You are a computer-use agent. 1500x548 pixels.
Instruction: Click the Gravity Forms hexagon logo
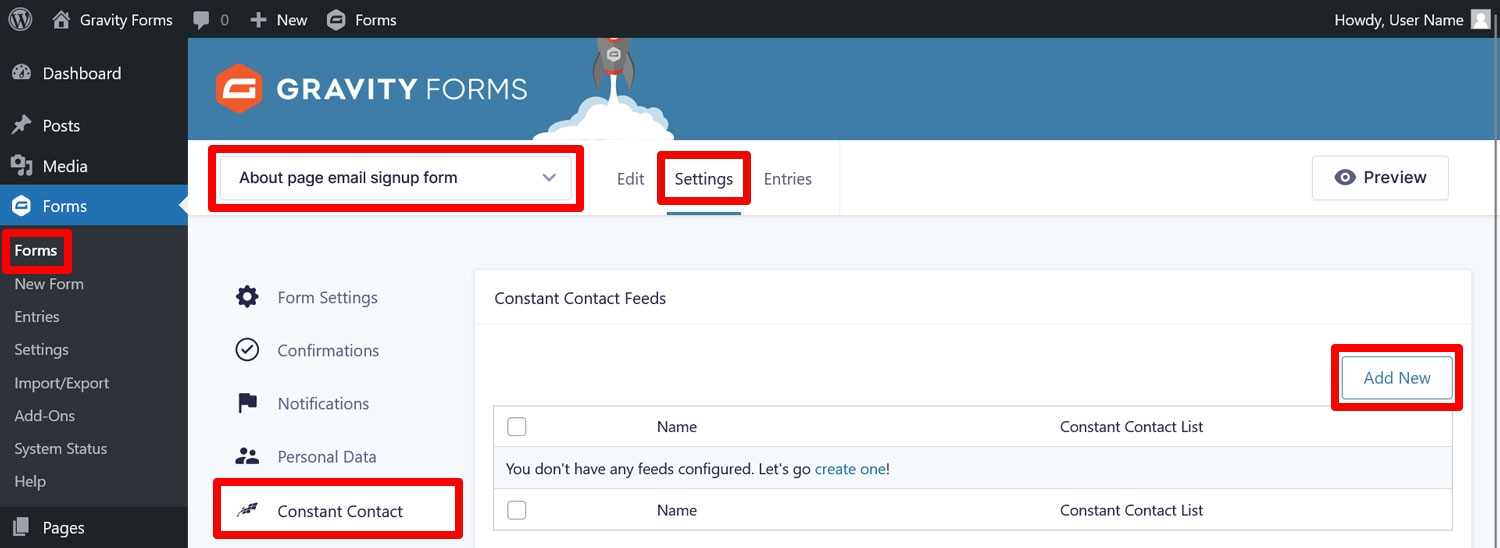click(239, 89)
